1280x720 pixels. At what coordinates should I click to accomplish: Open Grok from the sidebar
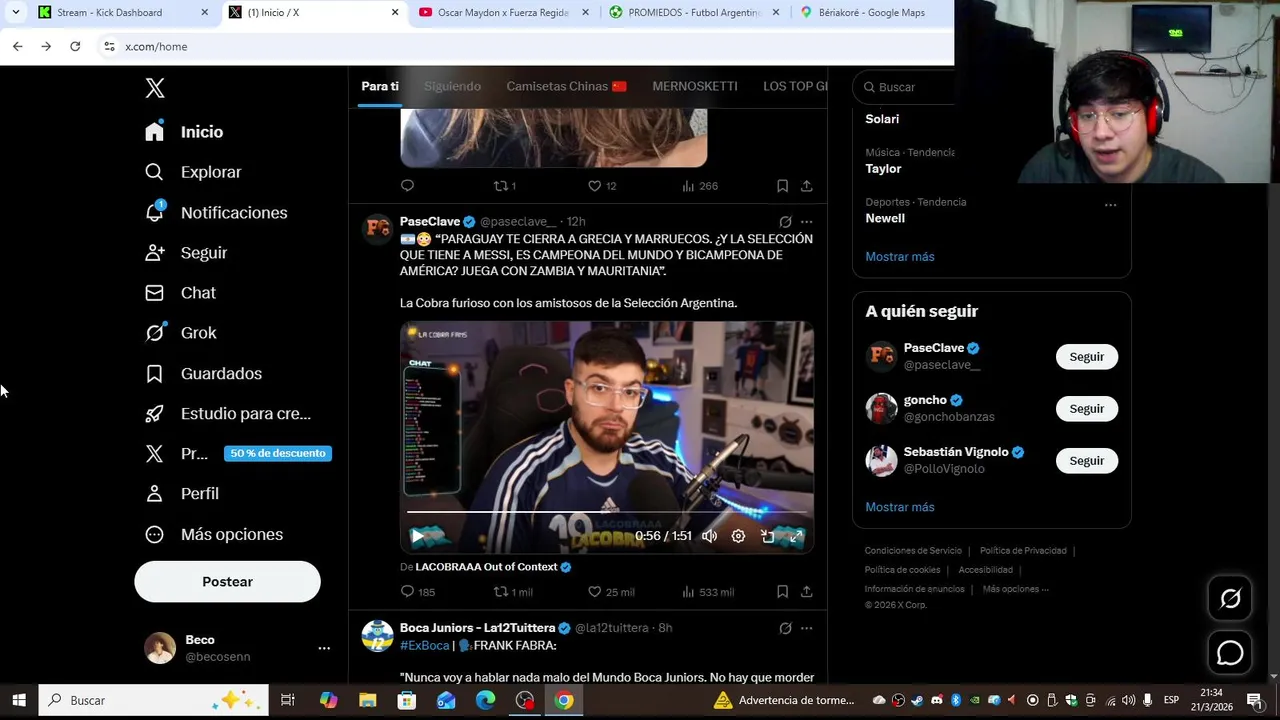tap(180, 333)
